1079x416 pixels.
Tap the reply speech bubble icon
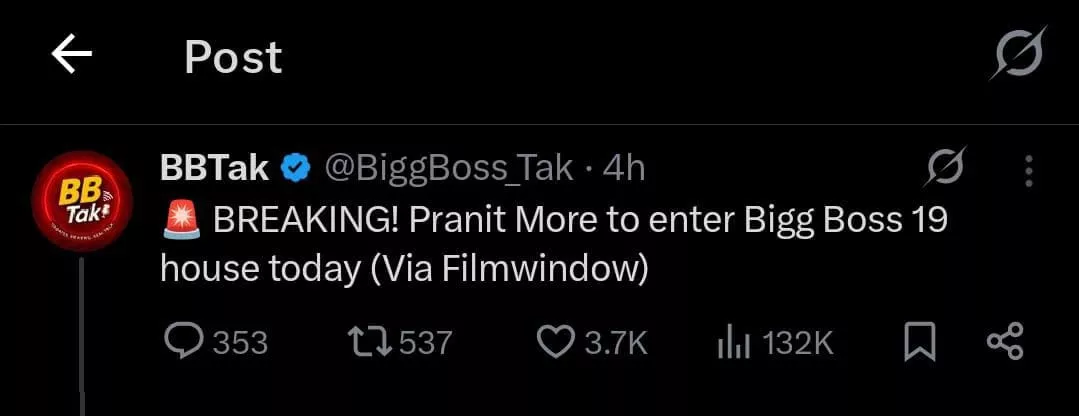click(x=183, y=343)
